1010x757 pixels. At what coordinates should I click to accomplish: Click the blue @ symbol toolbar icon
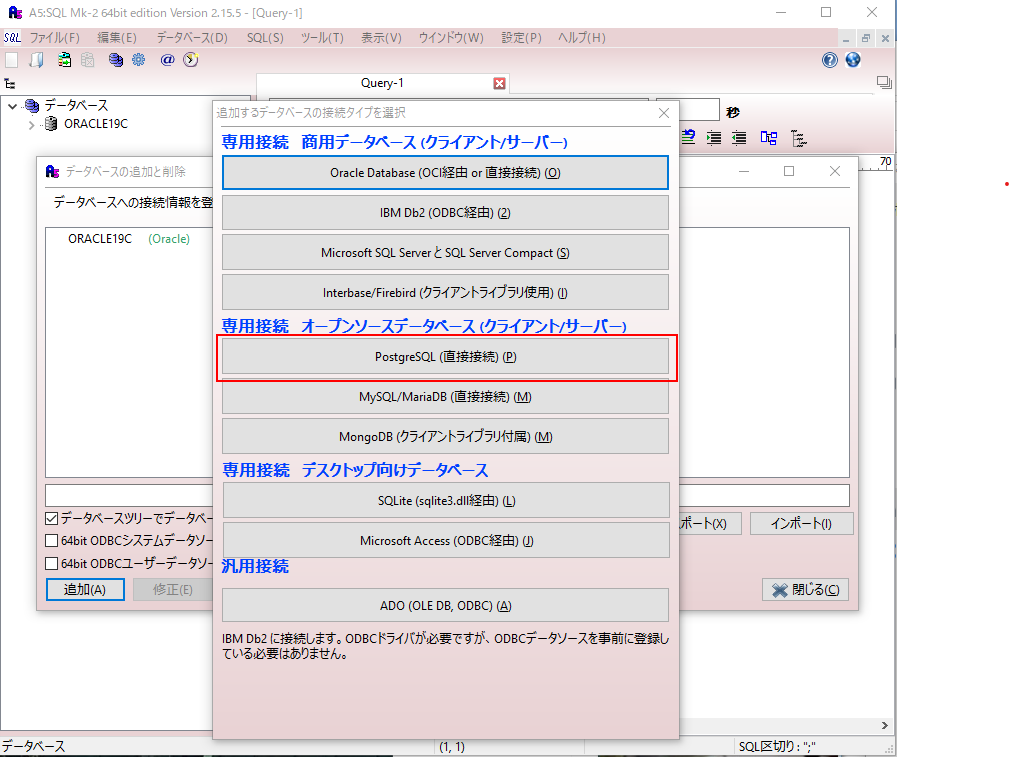[x=167, y=60]
